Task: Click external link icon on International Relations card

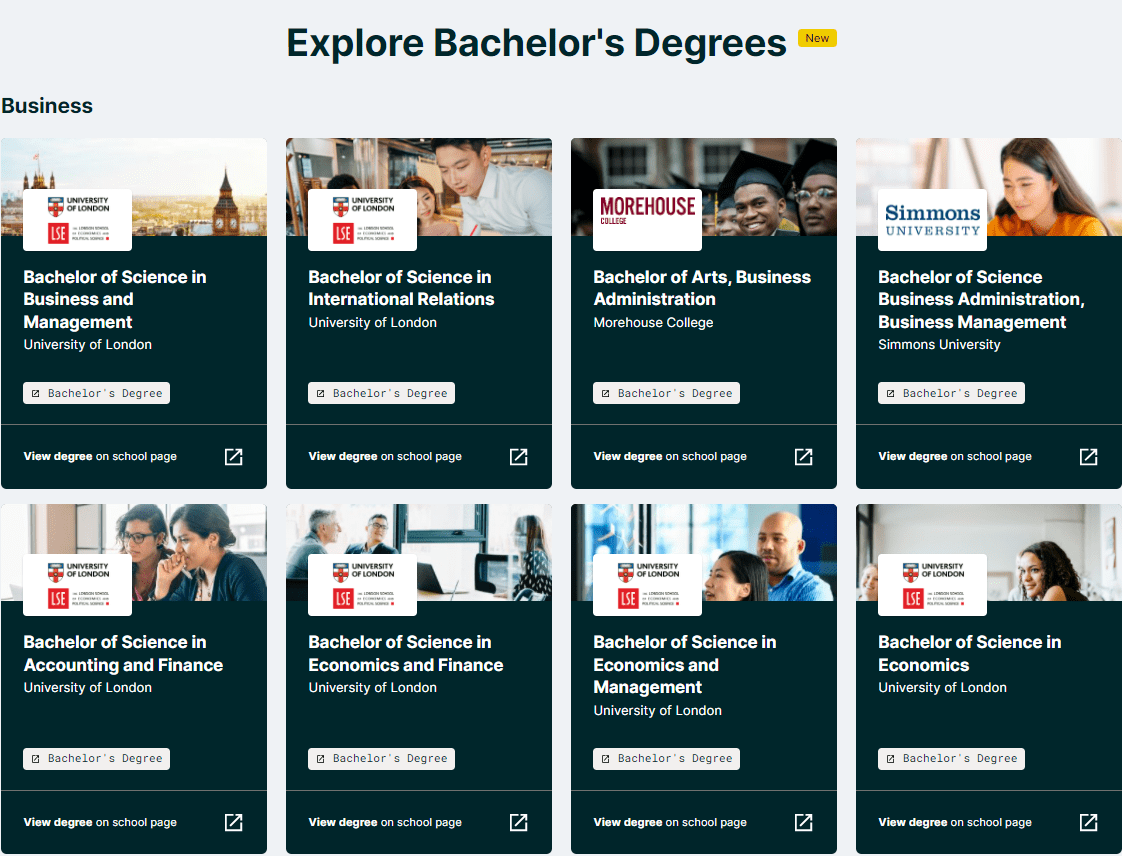Action: pyautogui.click(x=518, y=457)
